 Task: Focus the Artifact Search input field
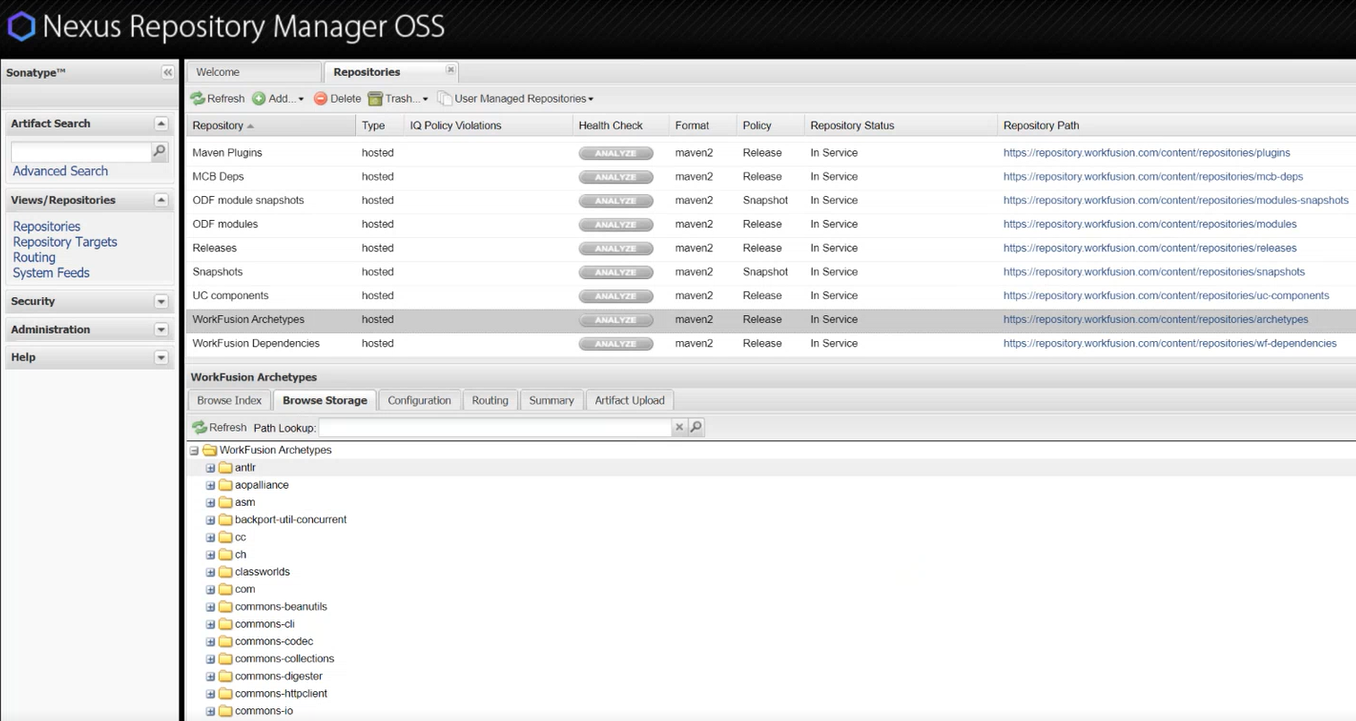81,151
